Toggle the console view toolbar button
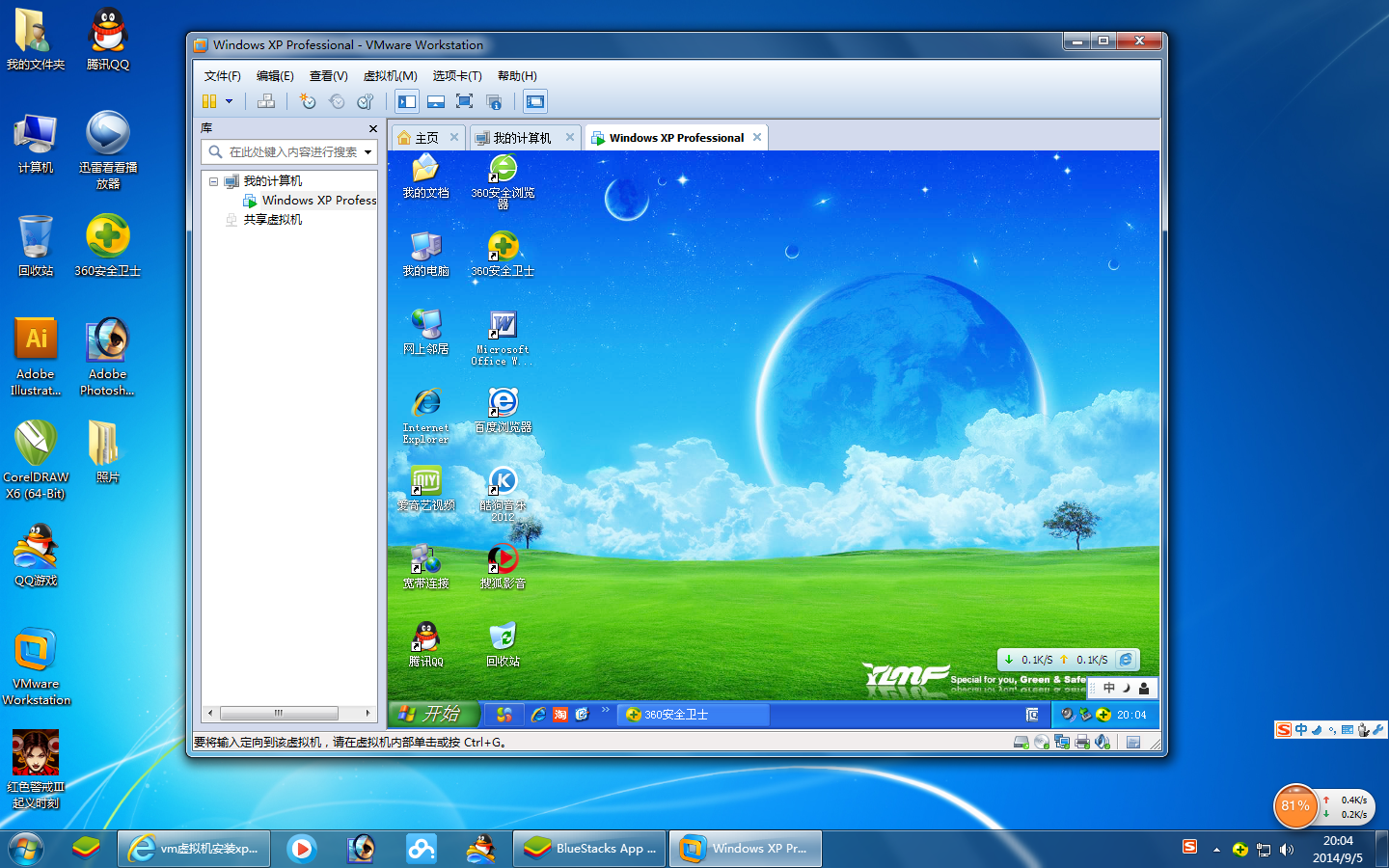Screen dimensions: 1389x868 pyautogui.click(x=535, y=101)
